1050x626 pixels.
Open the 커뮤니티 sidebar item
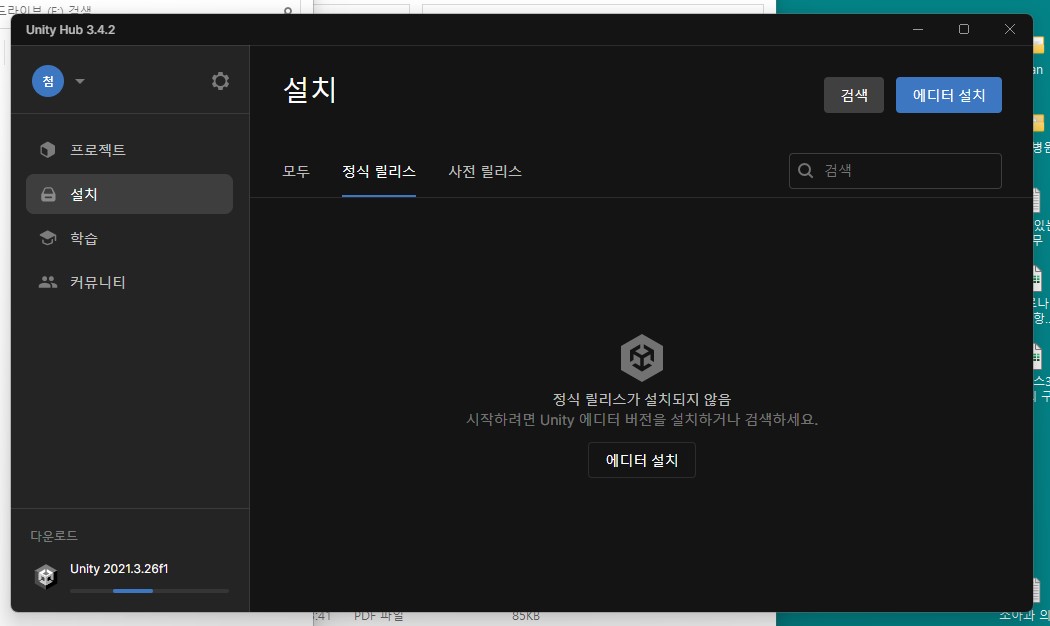(129, 282)
